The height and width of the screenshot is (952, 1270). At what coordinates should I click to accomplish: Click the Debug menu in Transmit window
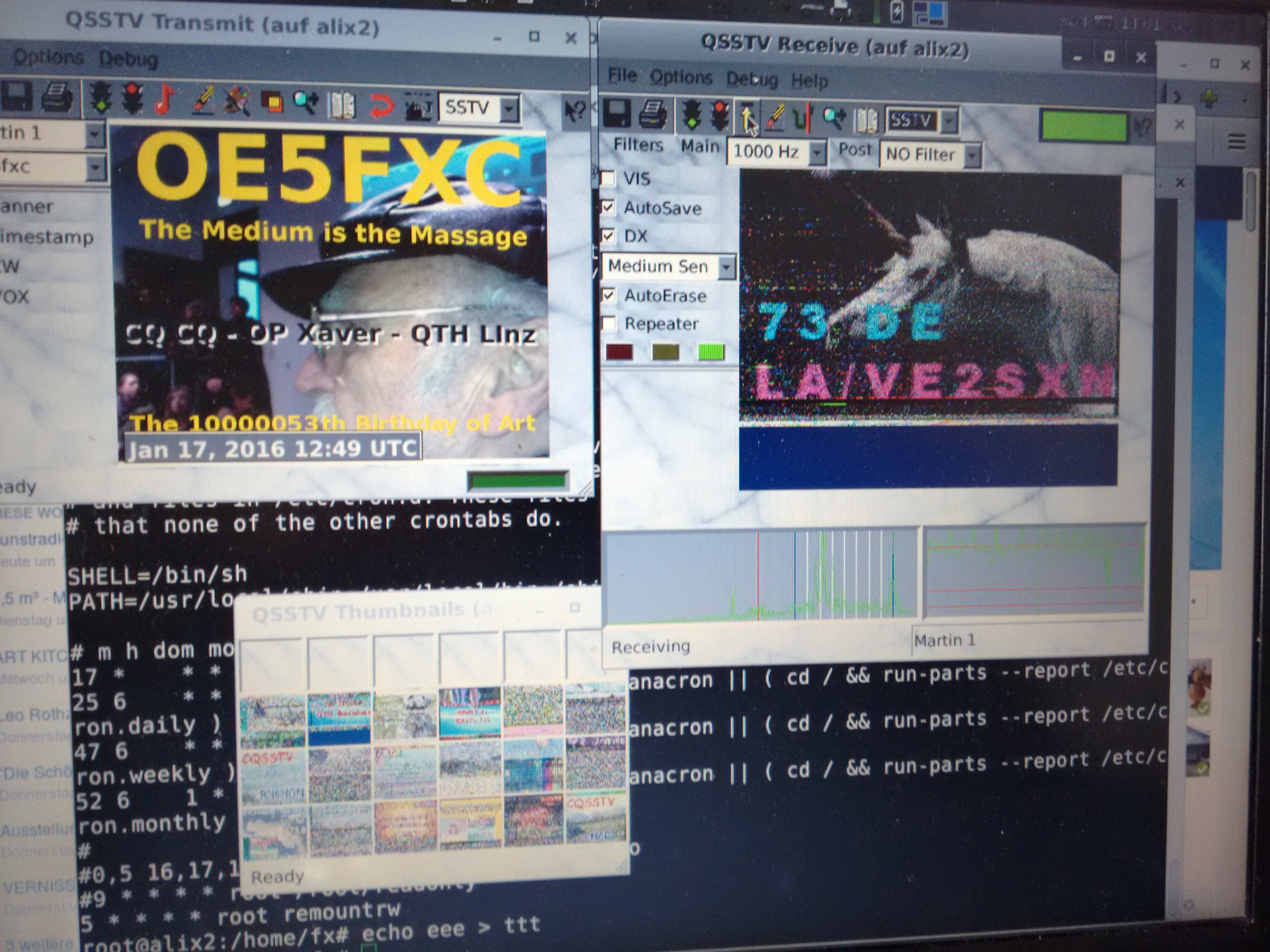coord(128,59)
